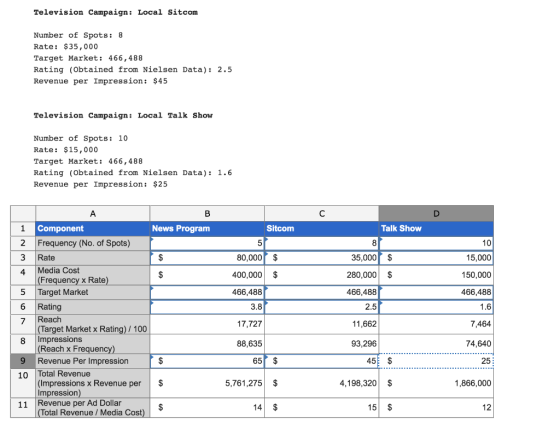Select the Talk Show header cell

click(x=436, y=229)
